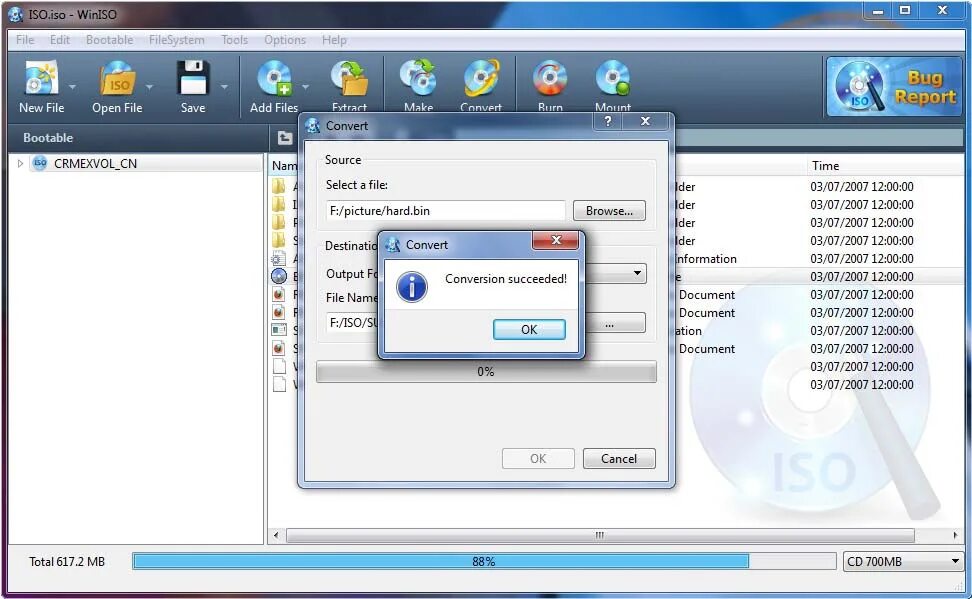Click the ellipsis button for output file
Screen dimensions: 972x599
coord(609,324)
